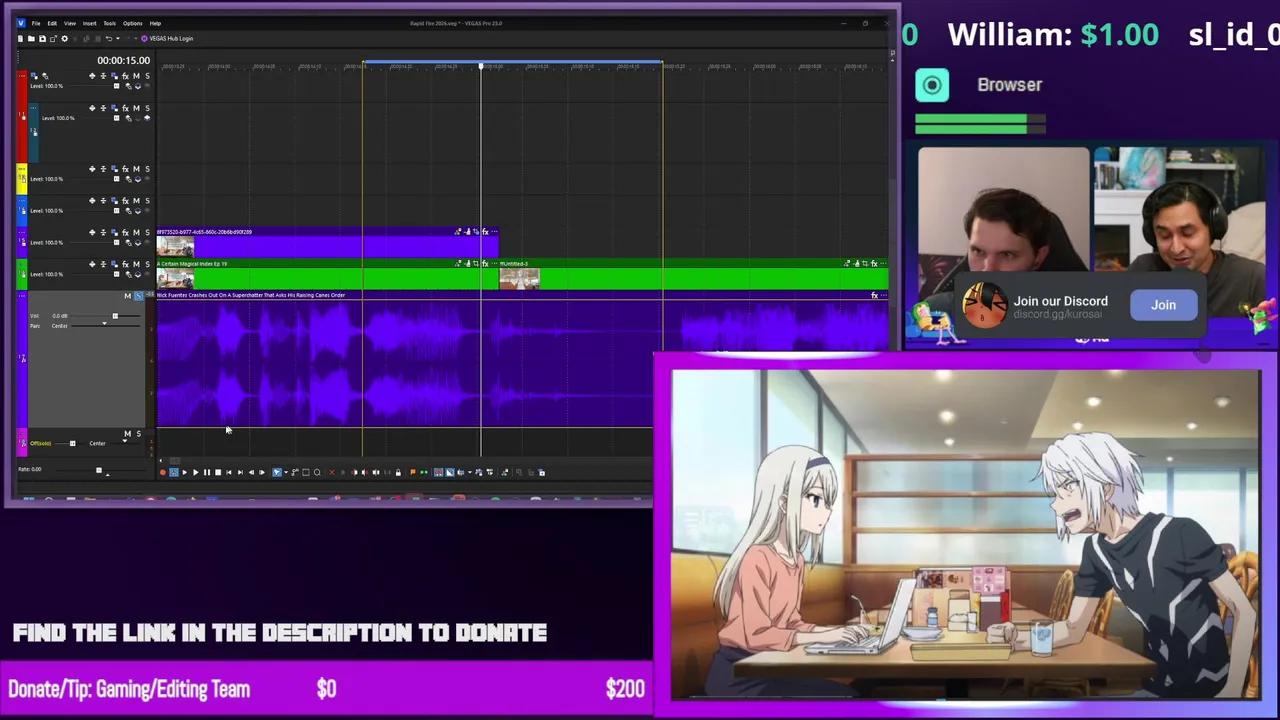Select the Normal Edit tool arrow
Screen dimensions: 1280x720
277,472
